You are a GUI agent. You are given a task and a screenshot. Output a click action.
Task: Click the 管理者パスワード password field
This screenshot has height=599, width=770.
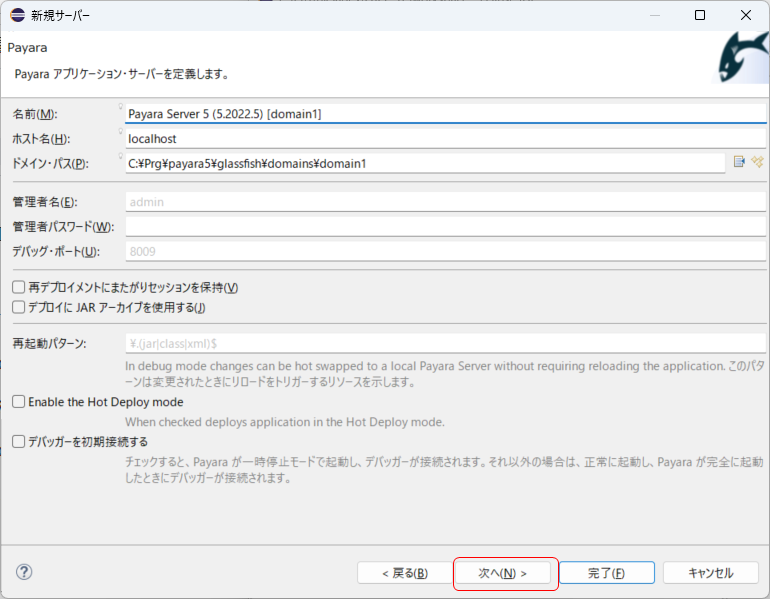coord(445,226)
